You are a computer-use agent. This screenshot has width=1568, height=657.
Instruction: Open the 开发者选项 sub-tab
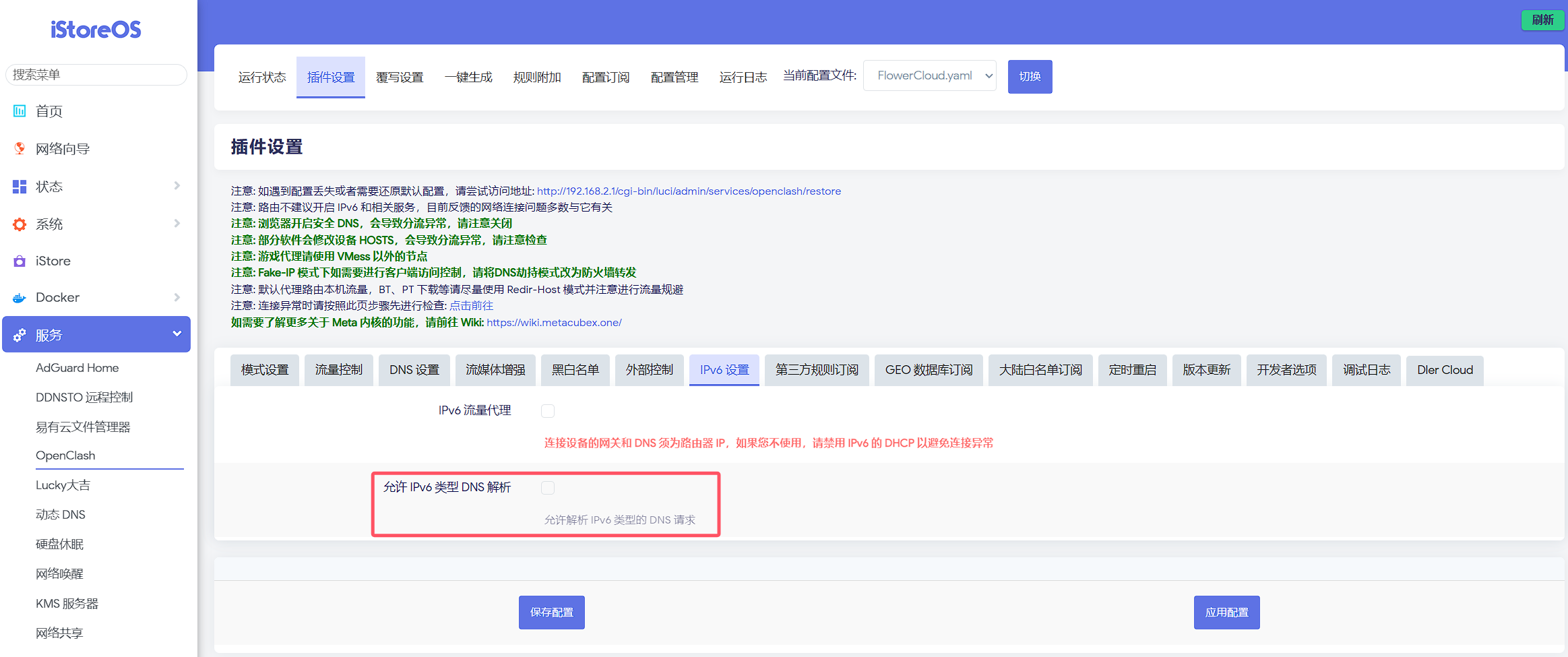(1286, 370)
